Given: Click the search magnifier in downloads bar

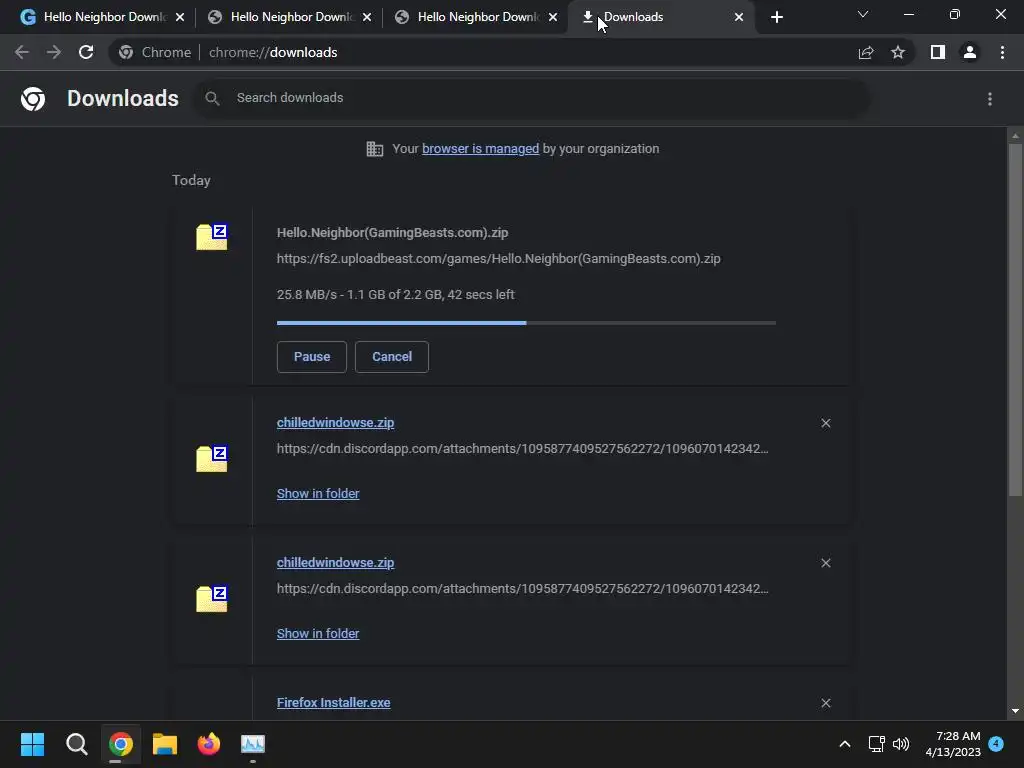Looking at the screenshot, I should pos(212,99).
